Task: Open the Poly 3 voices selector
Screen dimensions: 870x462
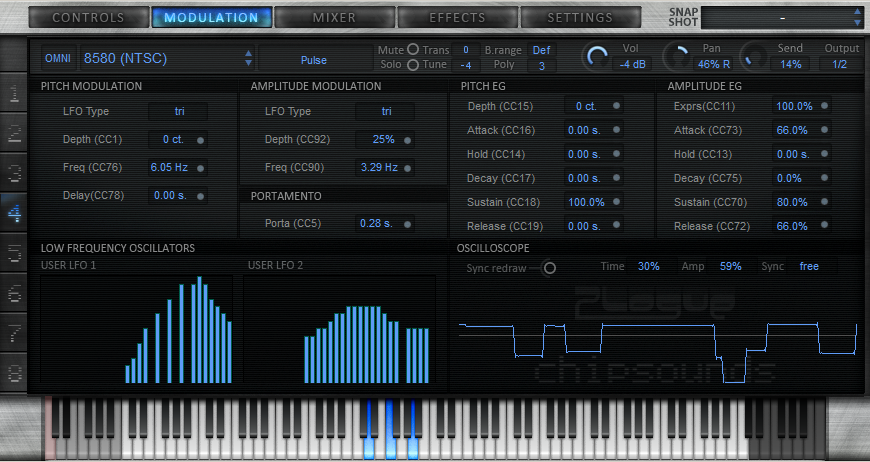Action: pyautogui.click(x=542, y=66)
